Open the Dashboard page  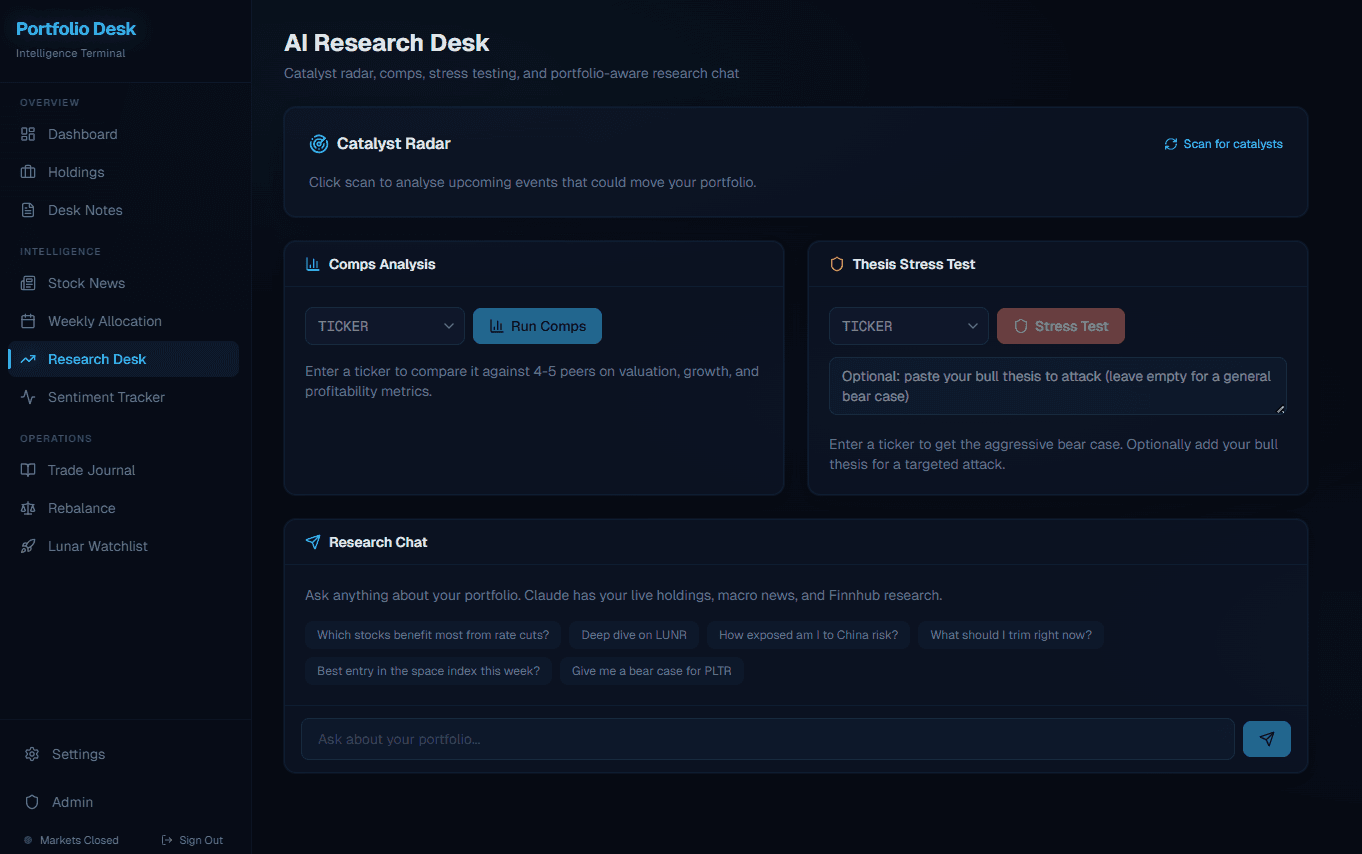pos(123,134)
